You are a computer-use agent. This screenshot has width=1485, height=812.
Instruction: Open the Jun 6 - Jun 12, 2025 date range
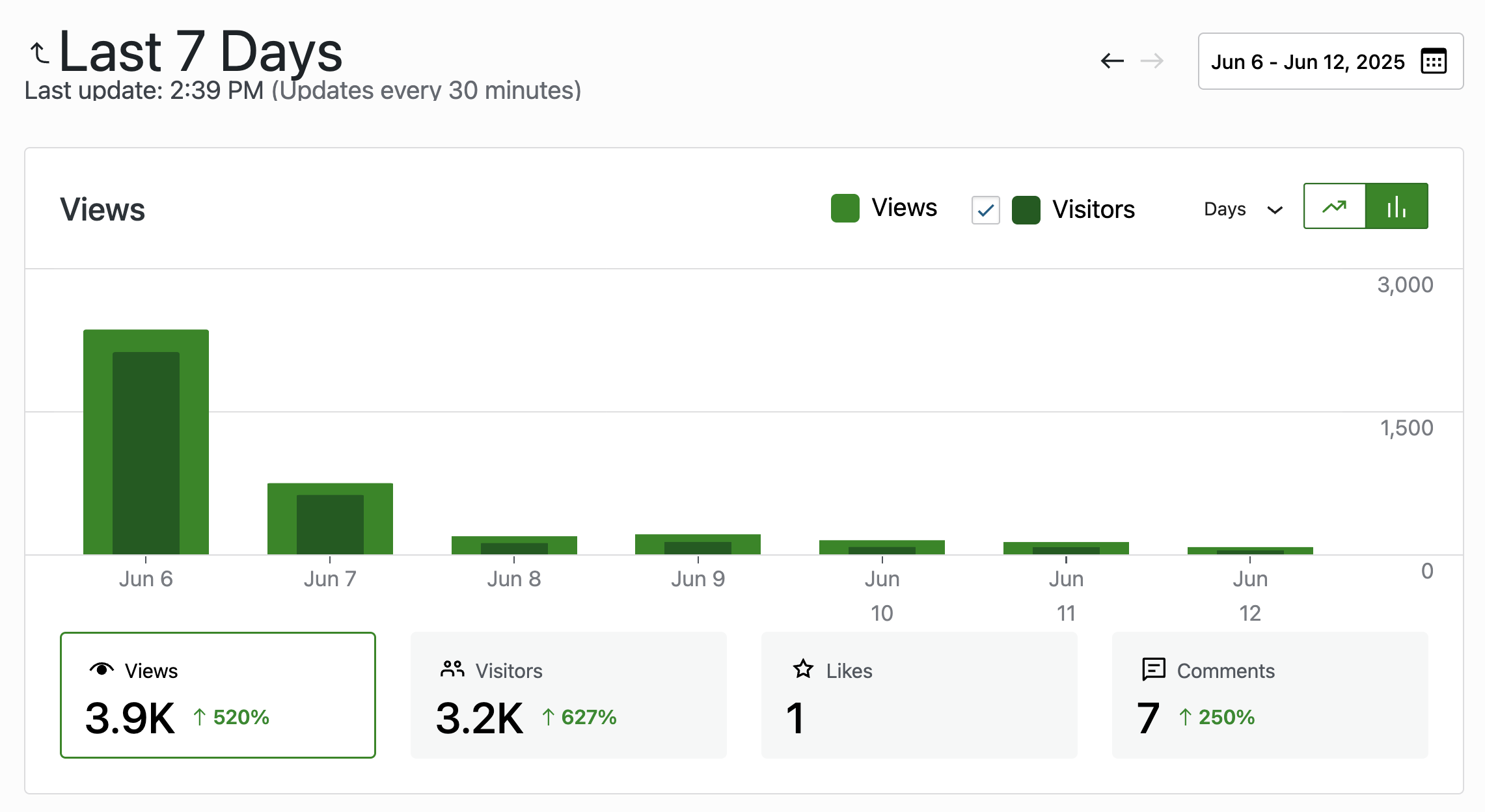click(1308, 62)
